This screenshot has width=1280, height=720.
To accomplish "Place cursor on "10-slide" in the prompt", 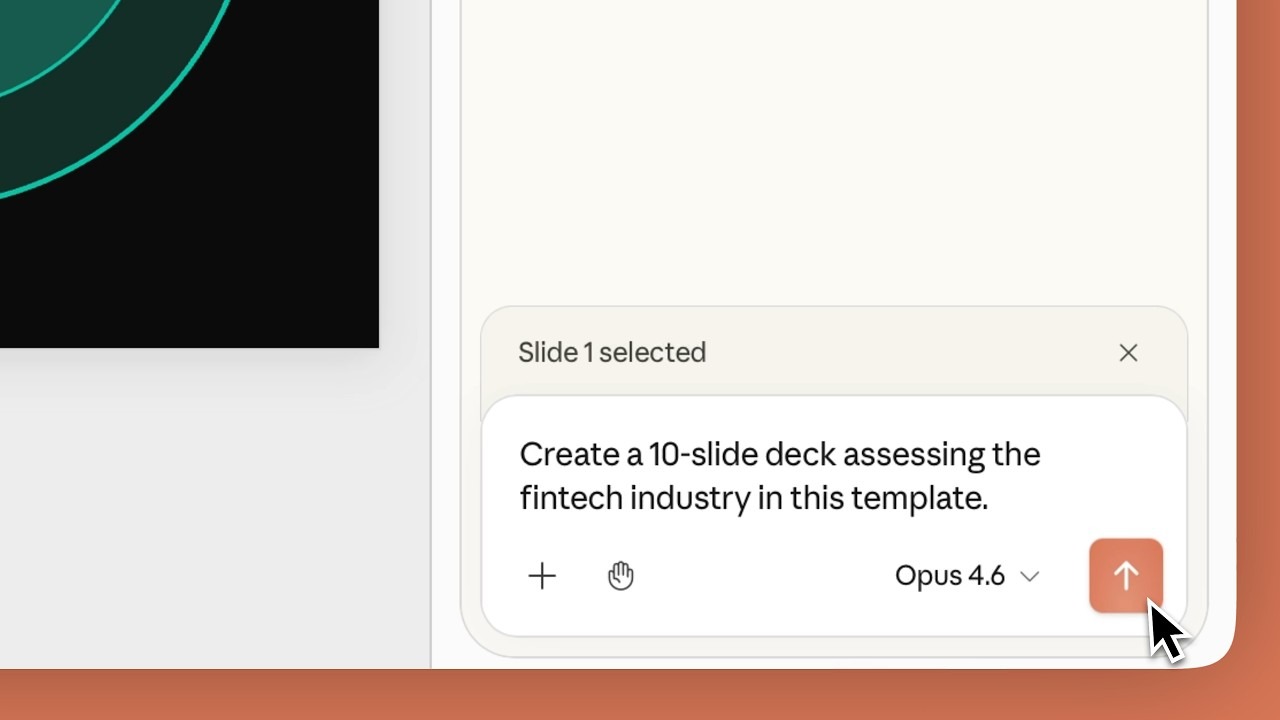I will [x=702, y=455].
